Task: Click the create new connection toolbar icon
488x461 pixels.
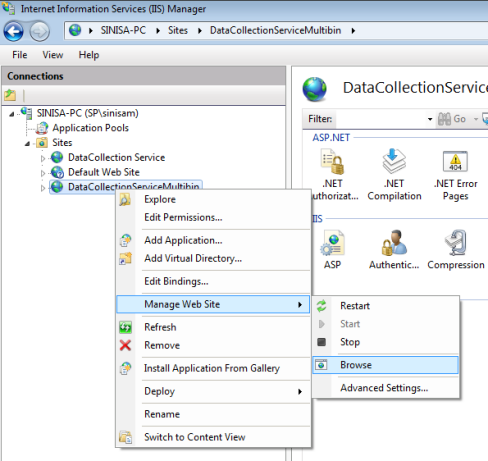Action: point(10,95)
